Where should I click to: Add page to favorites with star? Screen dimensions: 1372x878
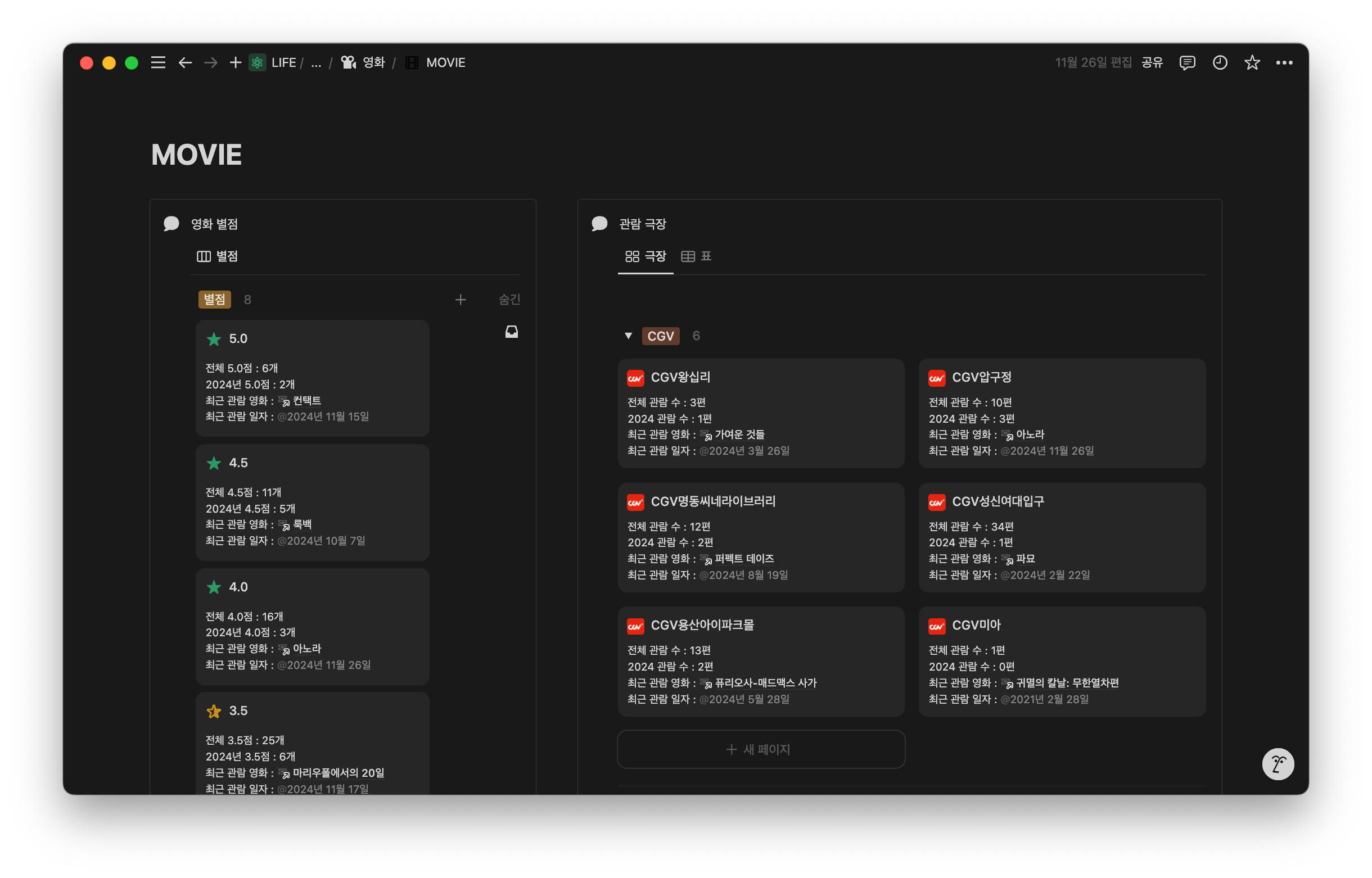coord(1252,63)
